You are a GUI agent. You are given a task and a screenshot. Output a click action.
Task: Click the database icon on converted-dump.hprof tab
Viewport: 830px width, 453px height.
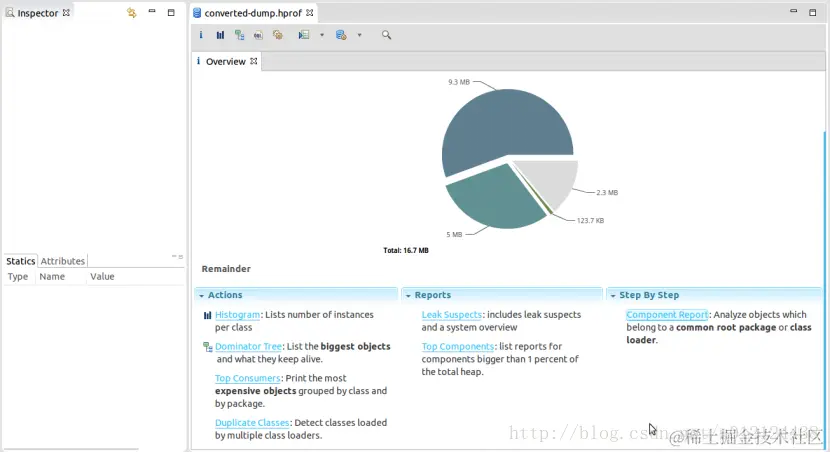[197, 13]
